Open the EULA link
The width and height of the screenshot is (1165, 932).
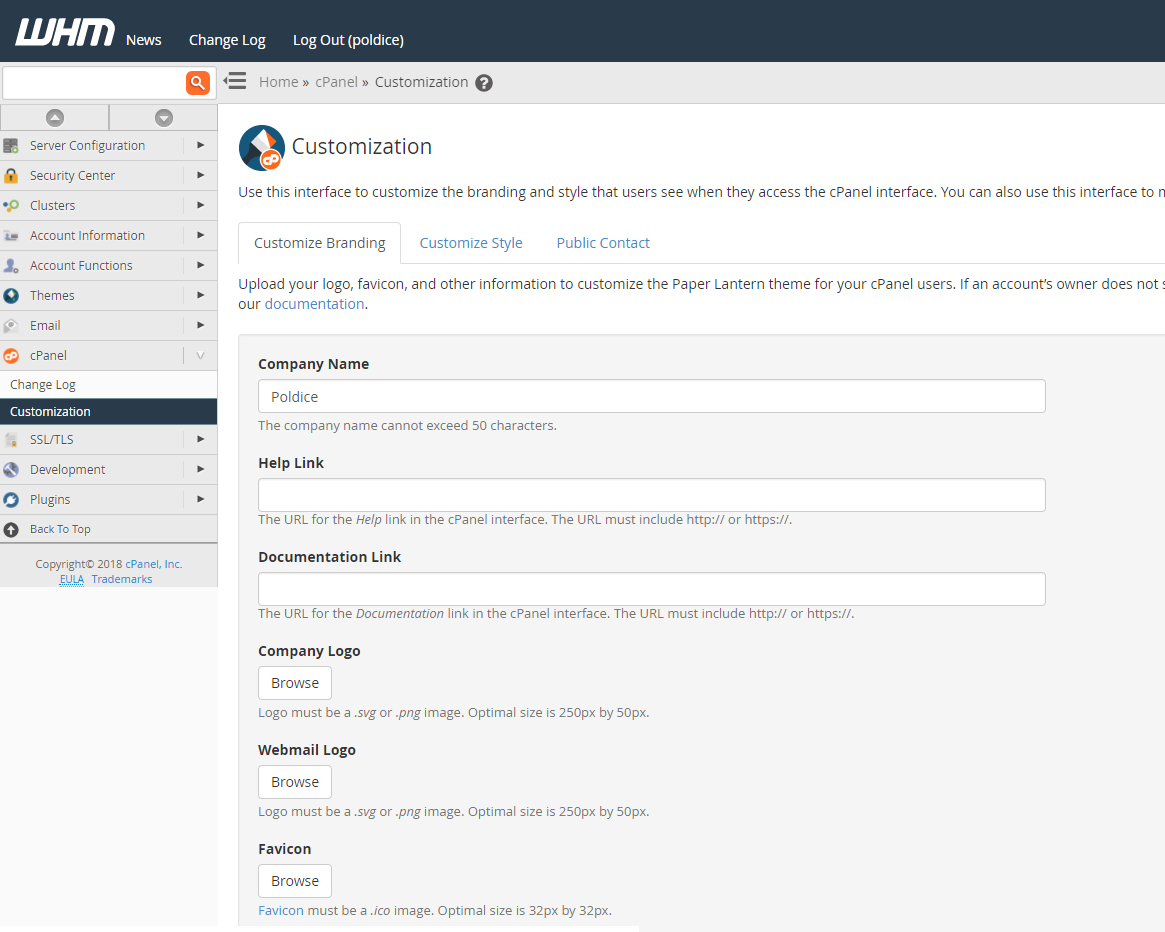click(72, 579)
